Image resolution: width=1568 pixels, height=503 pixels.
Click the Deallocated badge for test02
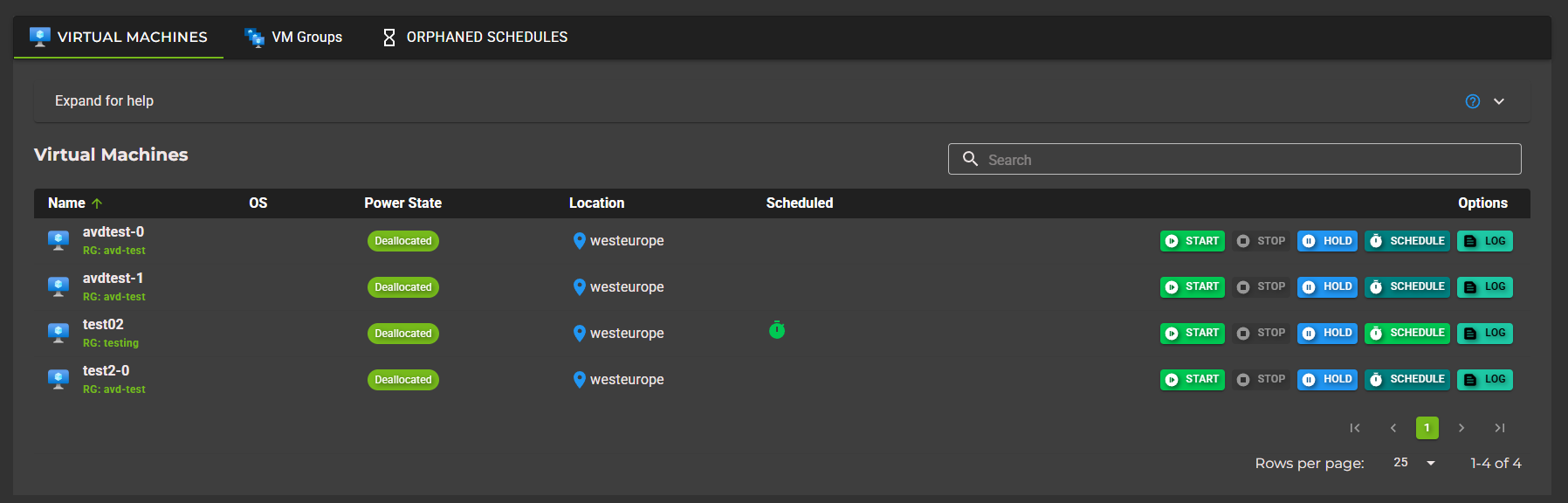(403, 334)
